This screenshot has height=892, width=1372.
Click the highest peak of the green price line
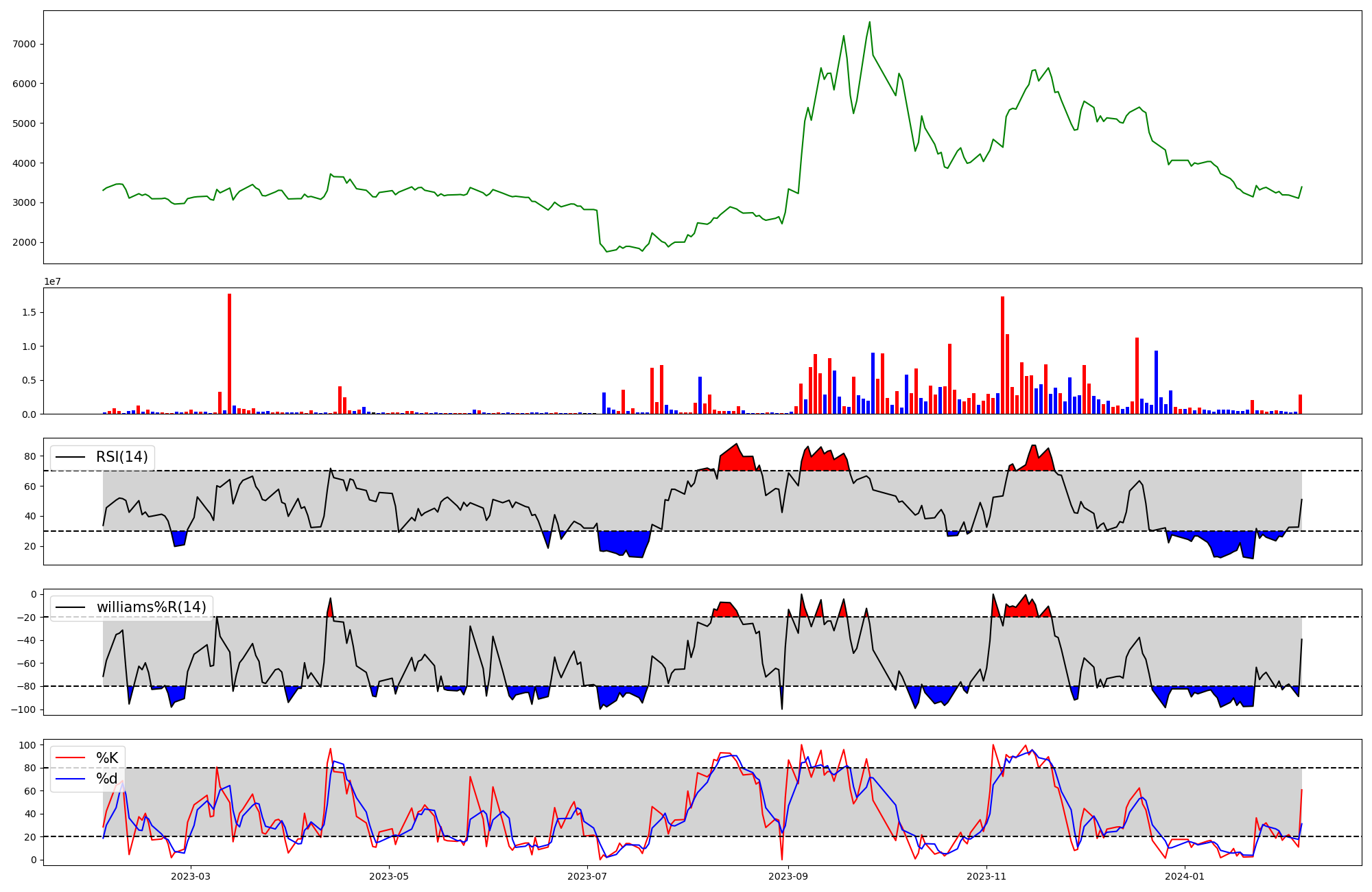869,23
